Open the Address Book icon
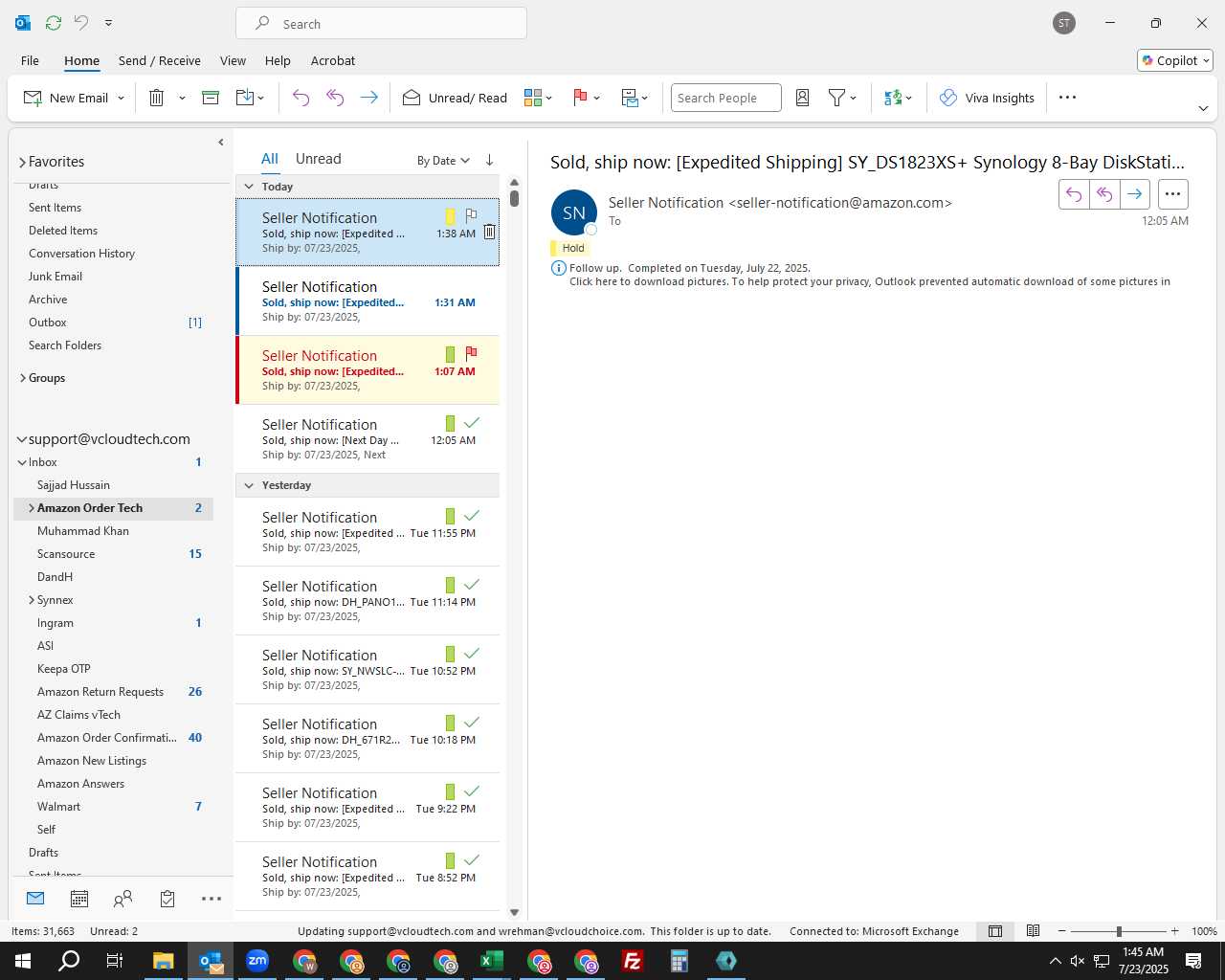This screenshot has width=1225, height=980. (x=803, y=98)
